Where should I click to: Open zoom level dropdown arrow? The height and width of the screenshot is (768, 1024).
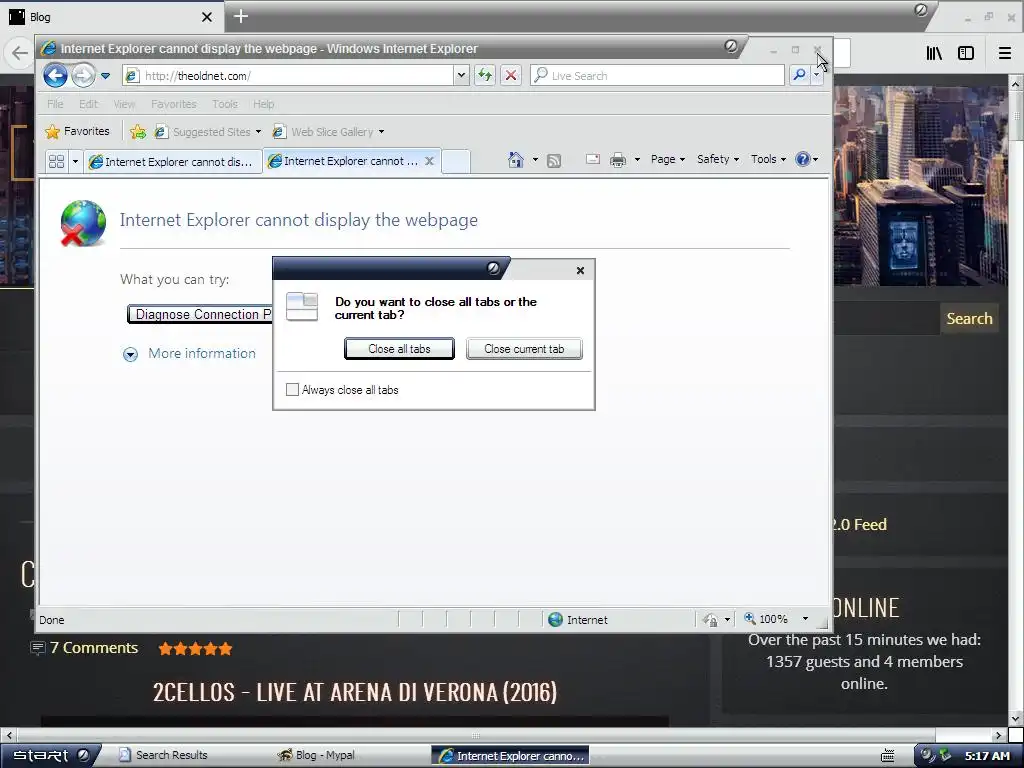coord(805,619)
